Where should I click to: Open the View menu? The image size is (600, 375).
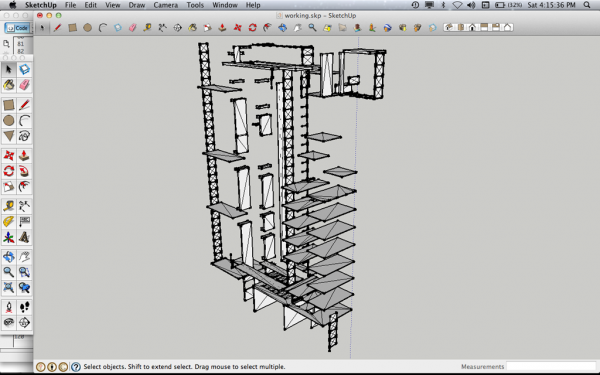112,5
